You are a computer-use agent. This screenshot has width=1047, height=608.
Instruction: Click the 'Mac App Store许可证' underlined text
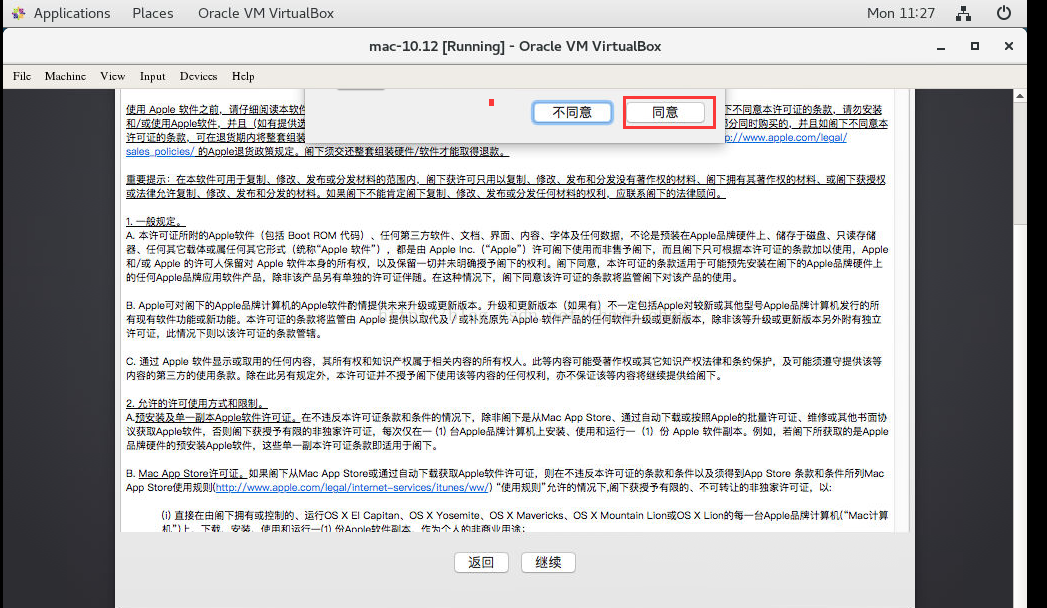[x=190, y=474]
